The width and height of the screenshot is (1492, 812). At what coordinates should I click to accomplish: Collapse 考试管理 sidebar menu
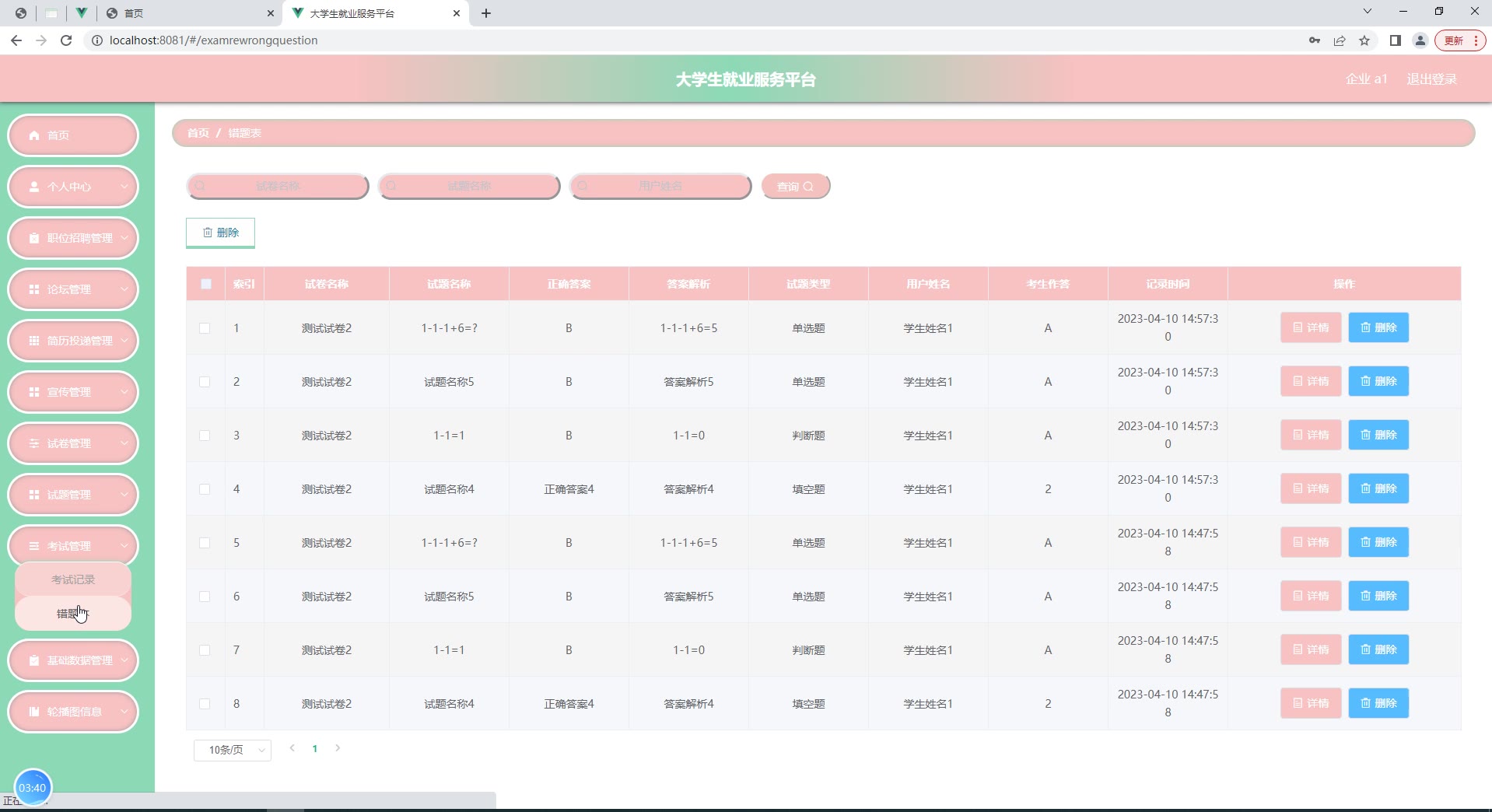pos(73,546)
